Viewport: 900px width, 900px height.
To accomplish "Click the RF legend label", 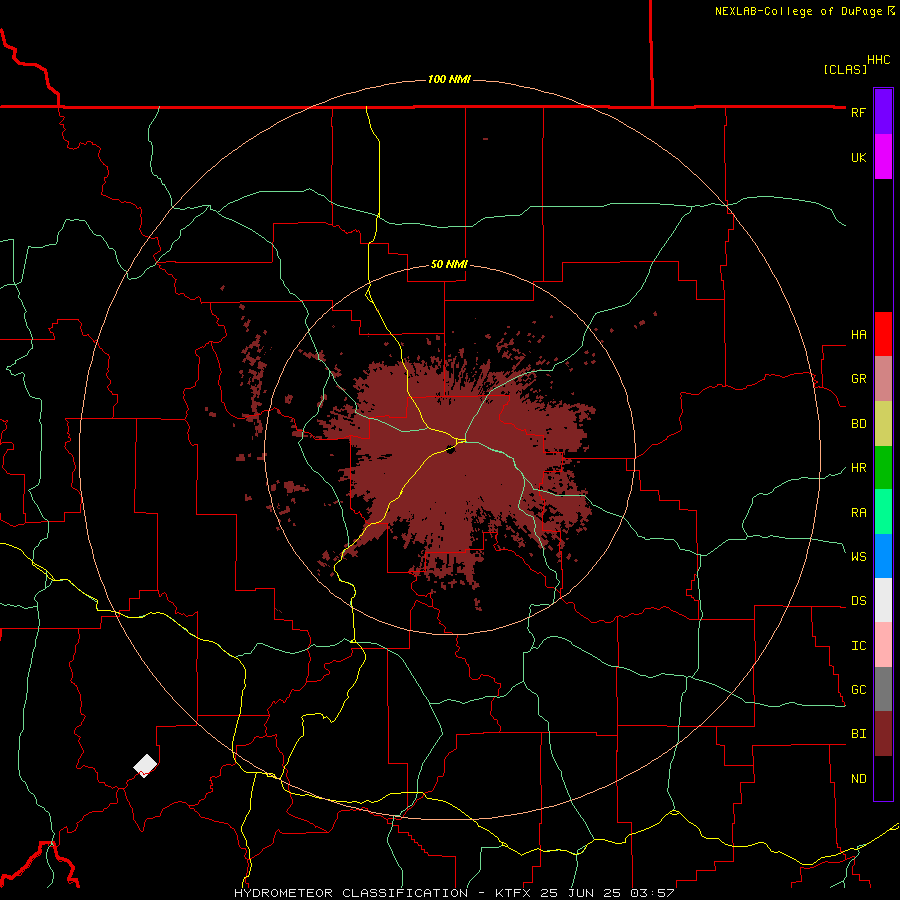I will (858, 112).
